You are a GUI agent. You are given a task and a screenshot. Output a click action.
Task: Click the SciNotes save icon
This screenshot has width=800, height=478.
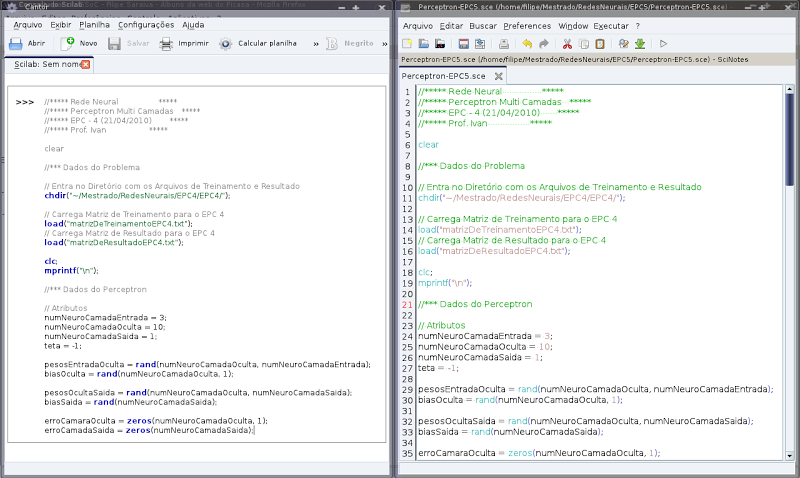click(x=463, y=44)
